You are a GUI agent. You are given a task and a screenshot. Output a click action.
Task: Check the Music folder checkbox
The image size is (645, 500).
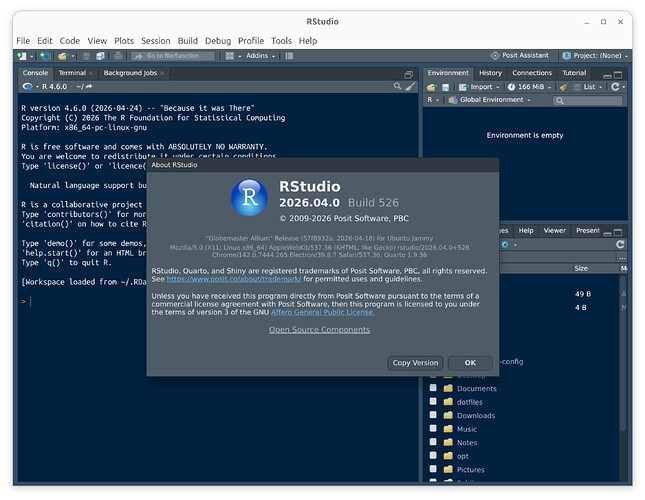point(433,428)
